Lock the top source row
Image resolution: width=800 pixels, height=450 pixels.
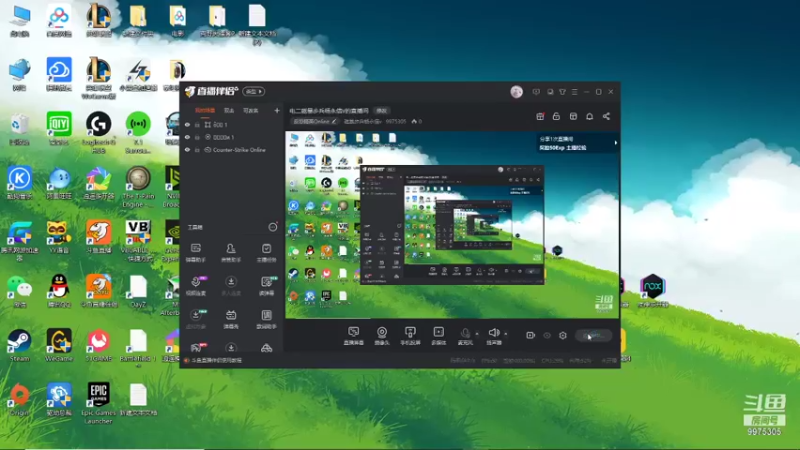[x=197, y=124]
